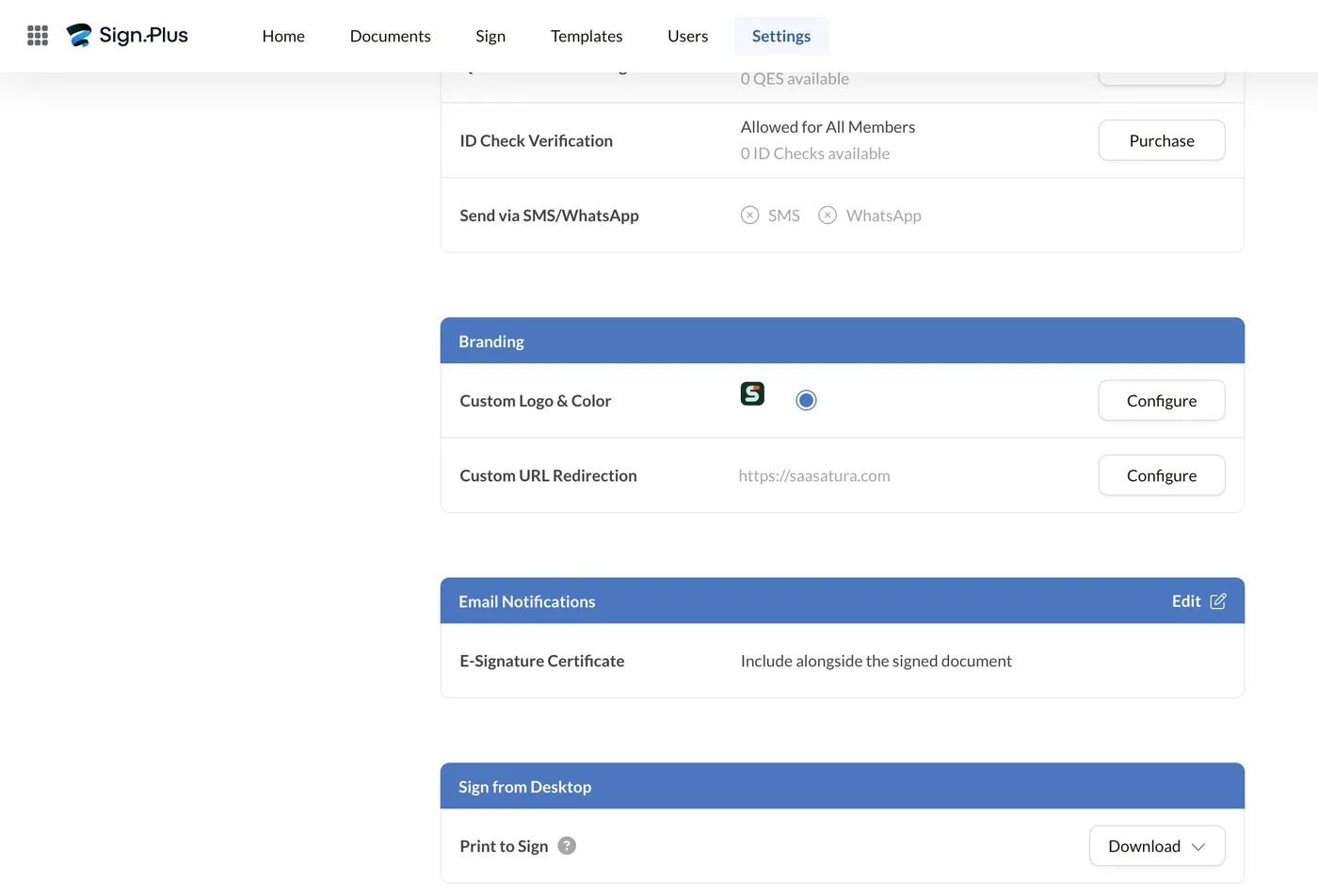Click the Edit link for Email Notifications

point(1198,601)
